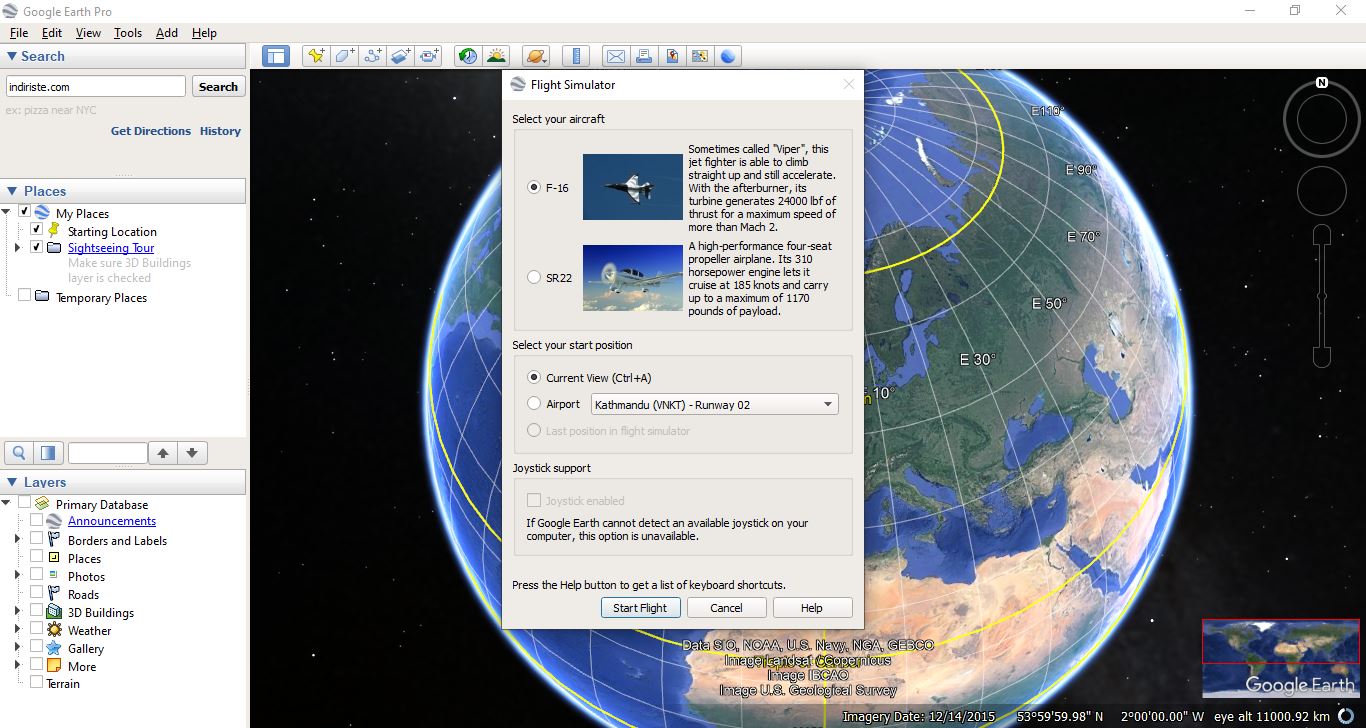1366x728 pixels.
Task: Click the save image toolbar icon
Action: (x=672, y=56)
